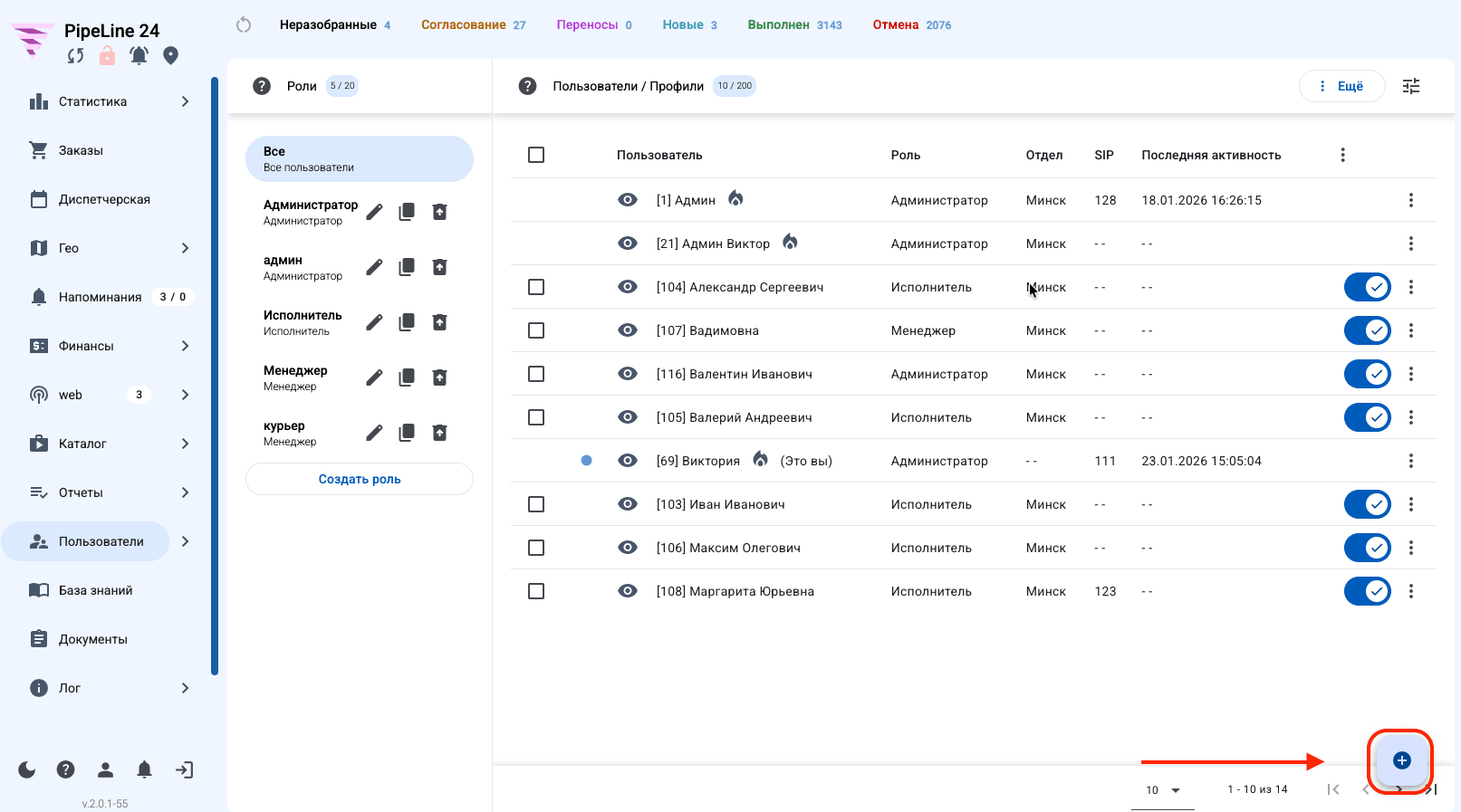Select all users checkbox in header
Screen dimensions: 1461x812
pos(536,155)
